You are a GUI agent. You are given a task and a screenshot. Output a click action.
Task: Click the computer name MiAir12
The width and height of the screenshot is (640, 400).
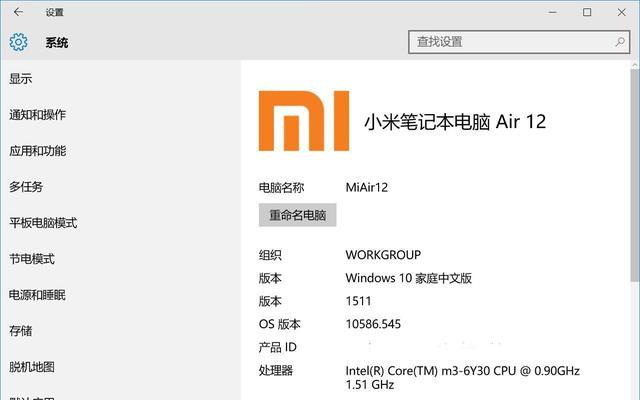click(x=367, y=187)
